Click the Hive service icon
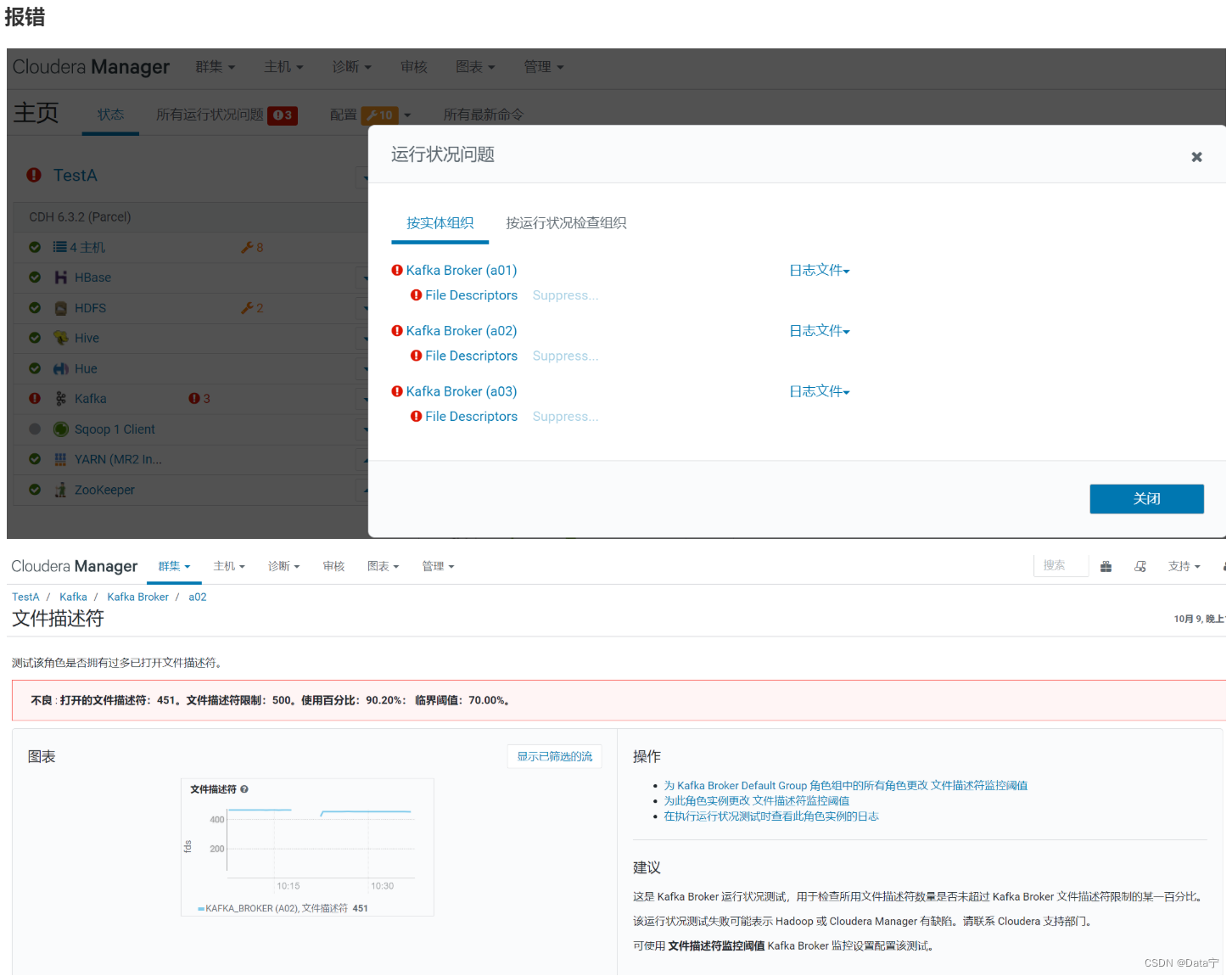This screenshot has width=1232, height=976. pyautogui.click(x=60, y=338)
